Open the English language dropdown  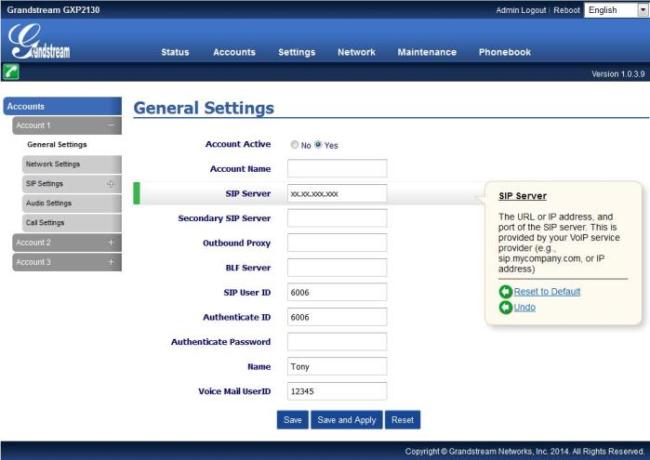tap(616, 10)
